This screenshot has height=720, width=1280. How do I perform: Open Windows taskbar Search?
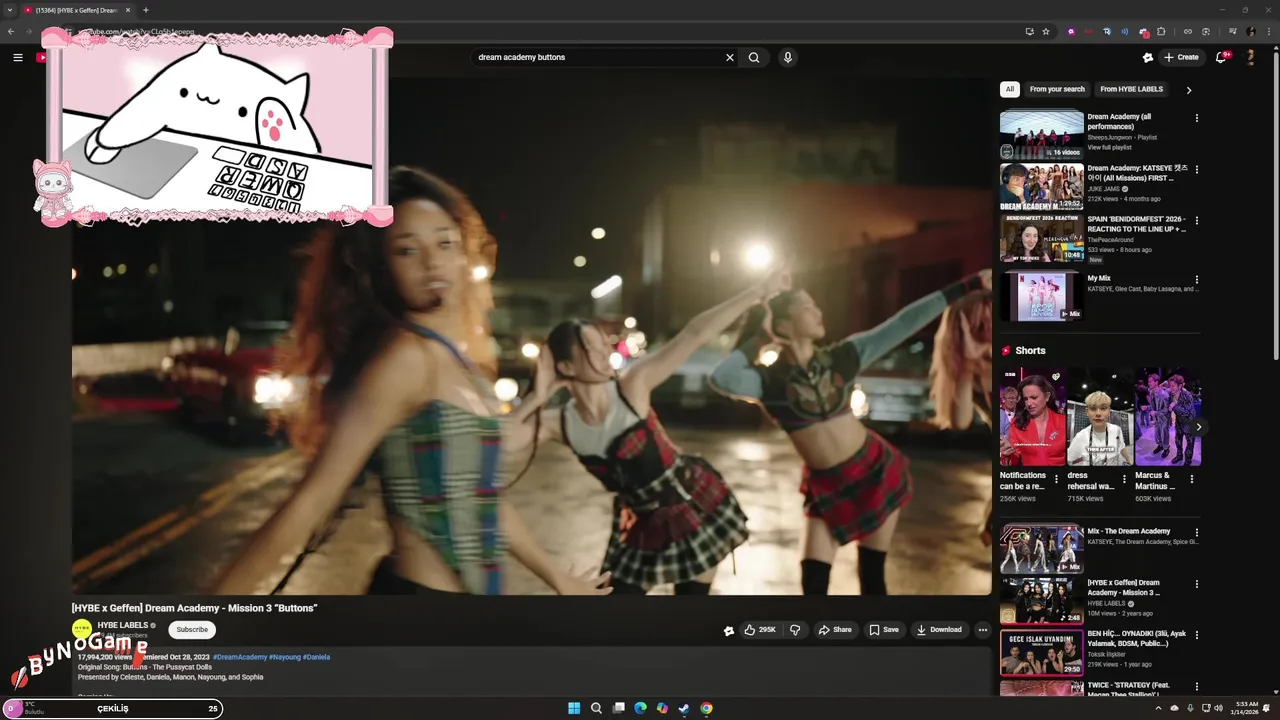pos(596,708)
